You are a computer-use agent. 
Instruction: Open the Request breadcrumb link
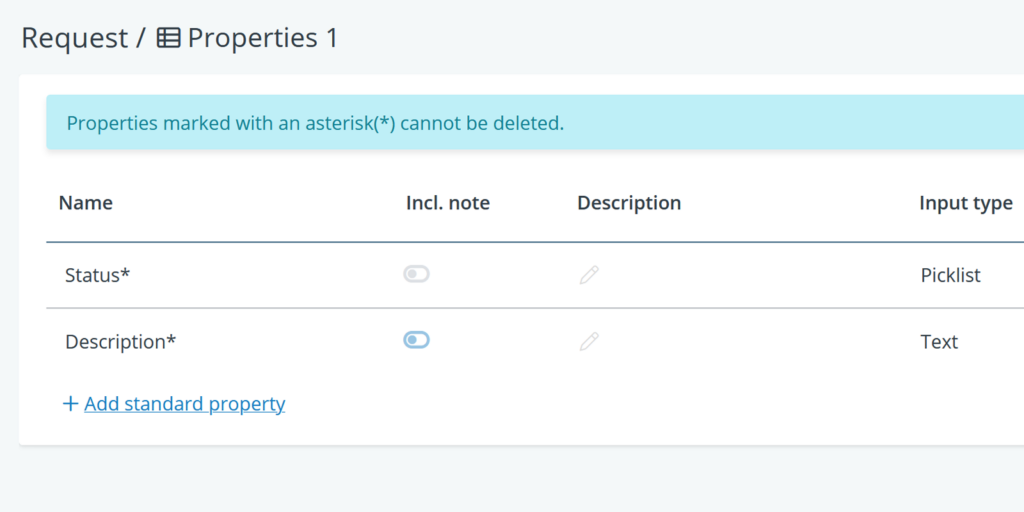74,38
